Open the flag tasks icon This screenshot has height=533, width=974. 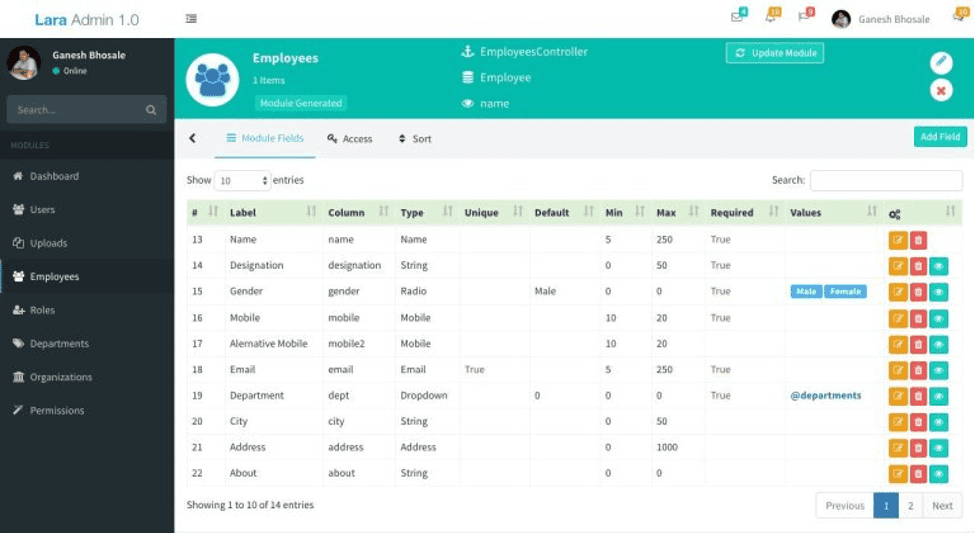click(x=804, y=17)
